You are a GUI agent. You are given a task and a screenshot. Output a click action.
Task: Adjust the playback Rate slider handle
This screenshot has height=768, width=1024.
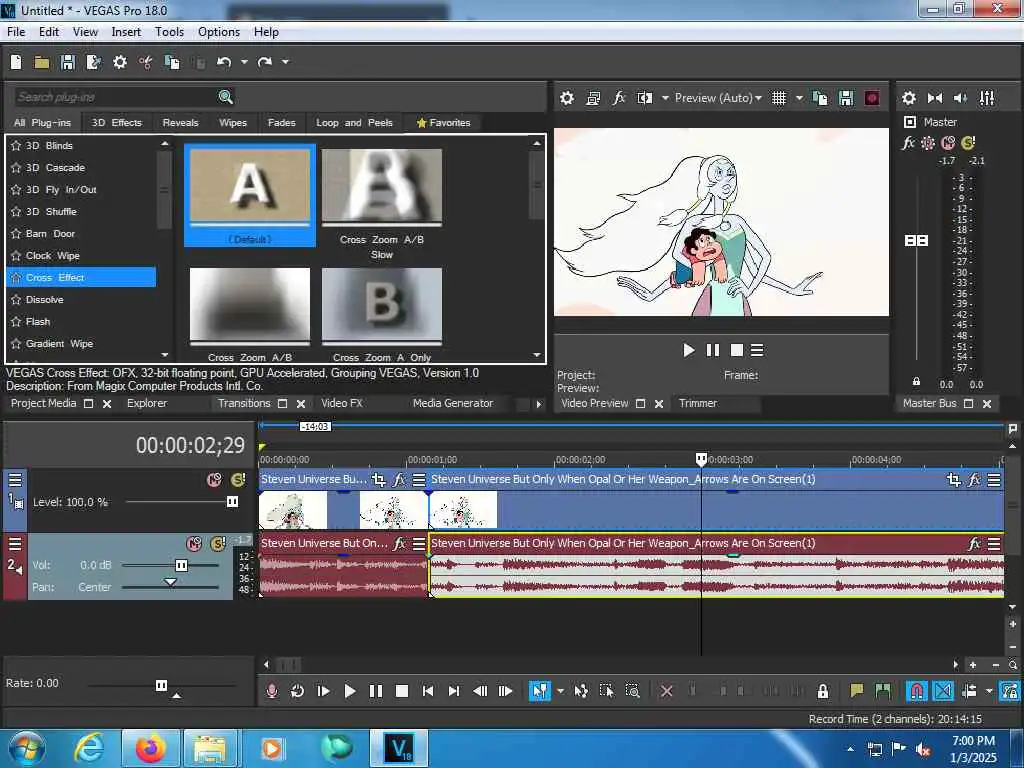161,685
